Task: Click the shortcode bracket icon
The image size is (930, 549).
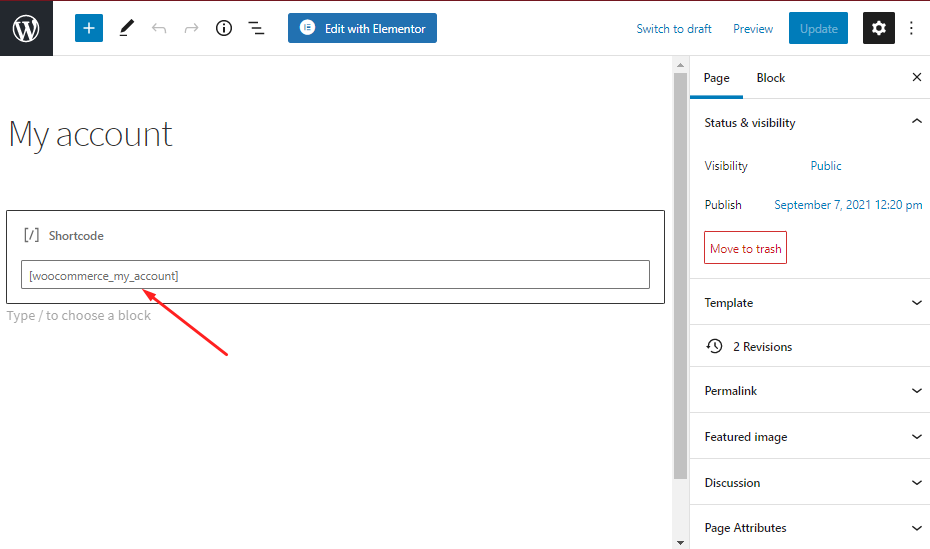Action: 31,235
